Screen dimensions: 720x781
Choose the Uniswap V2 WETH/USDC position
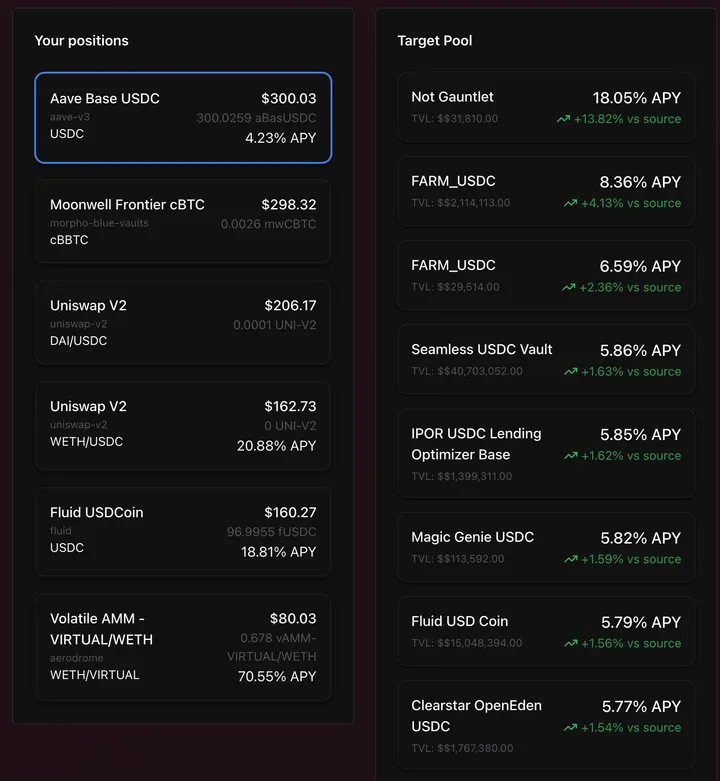[183, 425]
